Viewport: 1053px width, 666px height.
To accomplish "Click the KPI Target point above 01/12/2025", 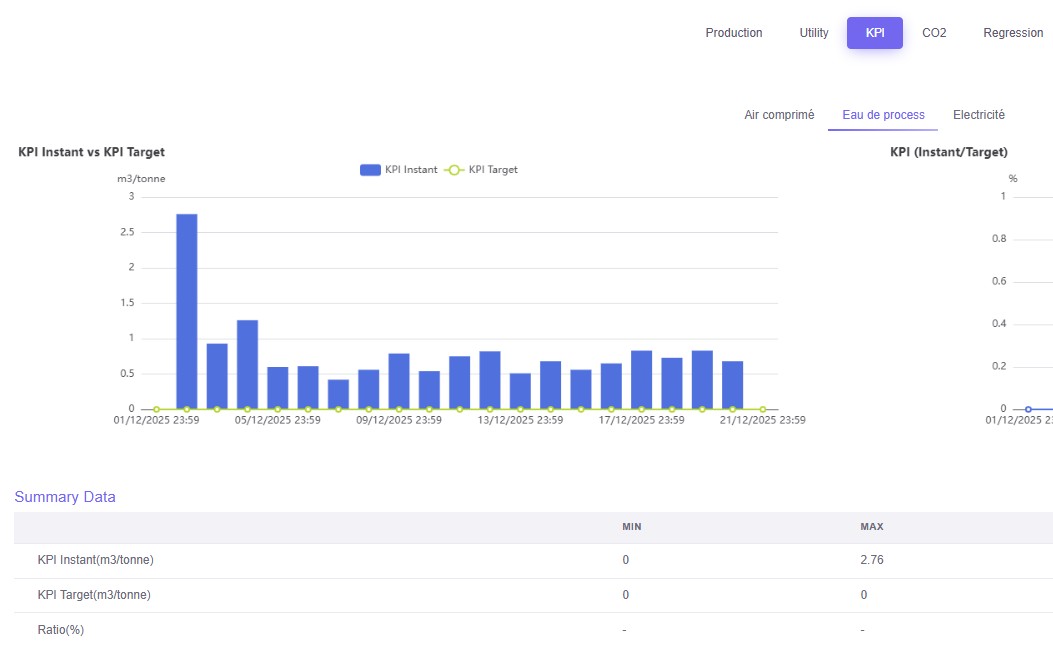I will coord(156,409).
